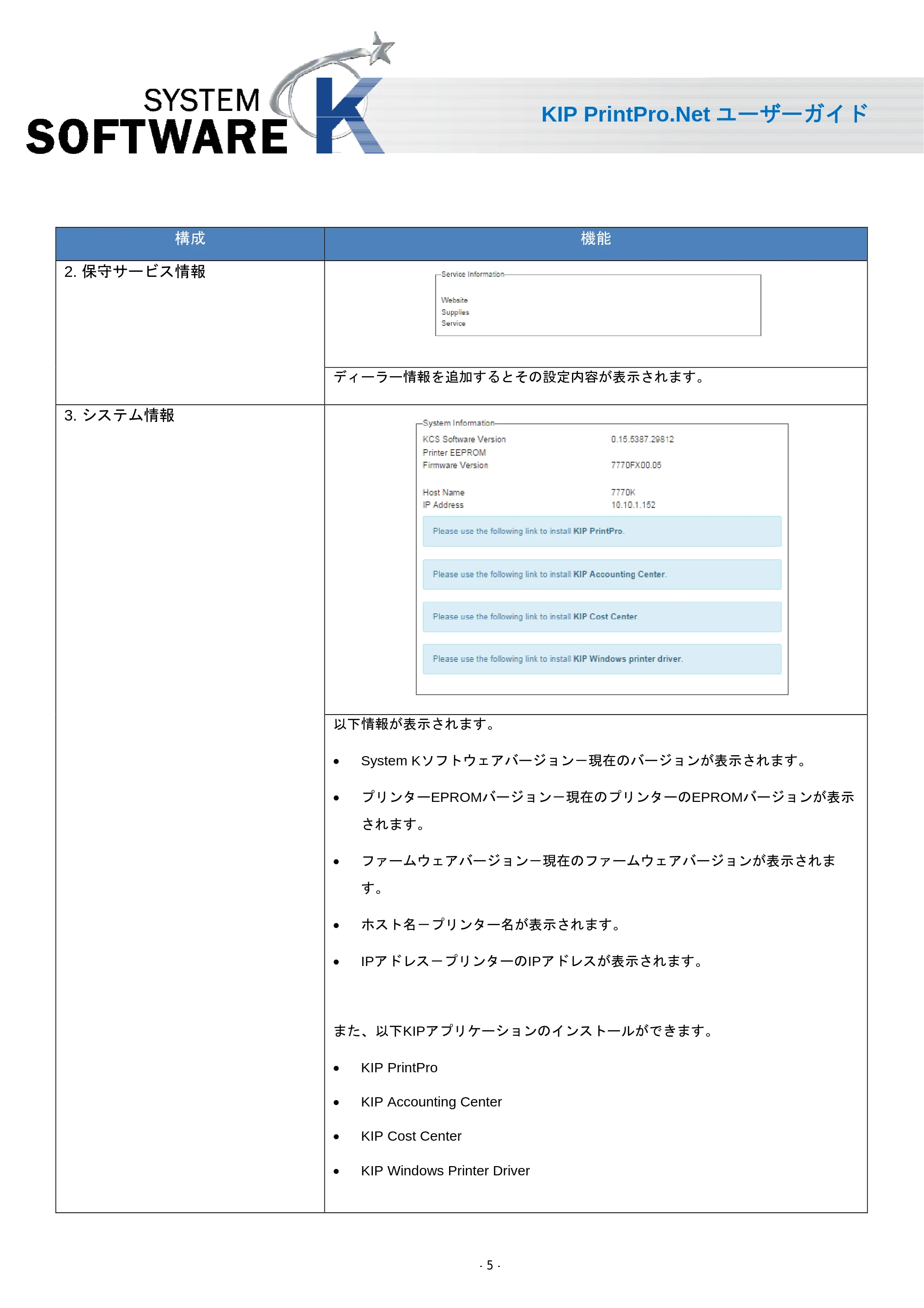Click the ディーラー情報を追加する description sentence
Viewport: 924px width, 1308px height.
(x=519, y=377)
